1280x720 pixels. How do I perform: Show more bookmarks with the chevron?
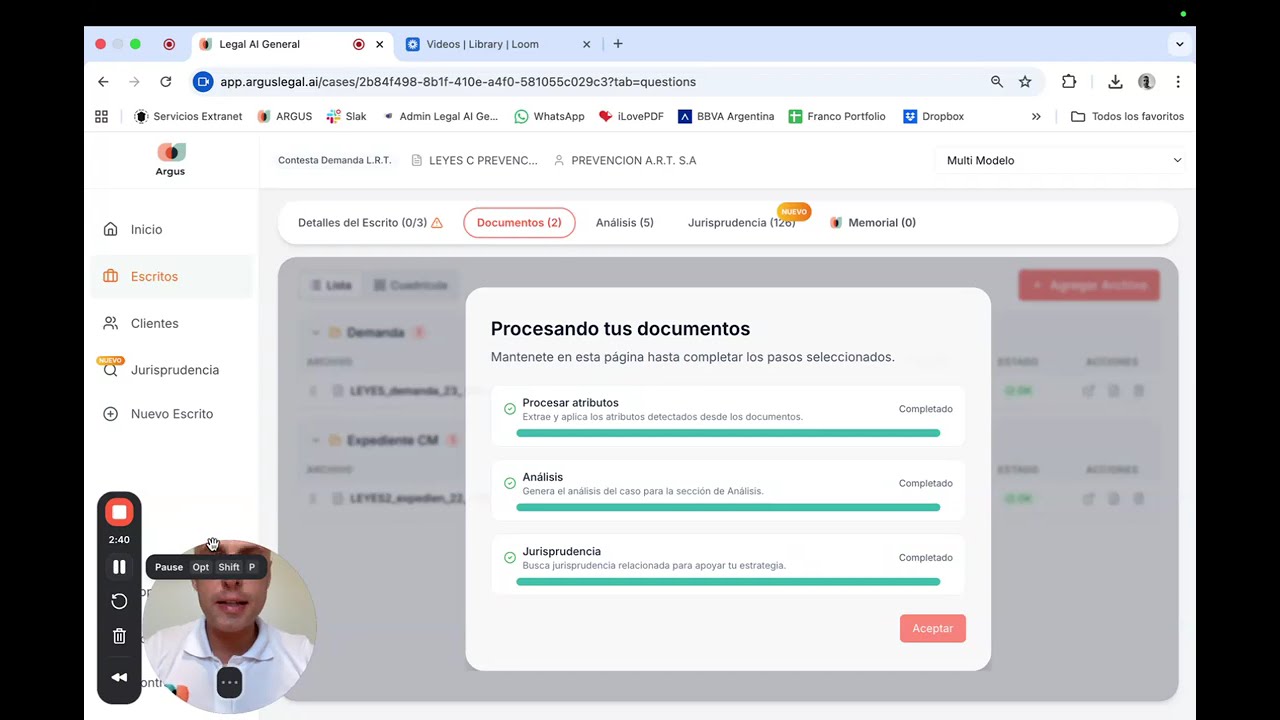(1036, 117)
